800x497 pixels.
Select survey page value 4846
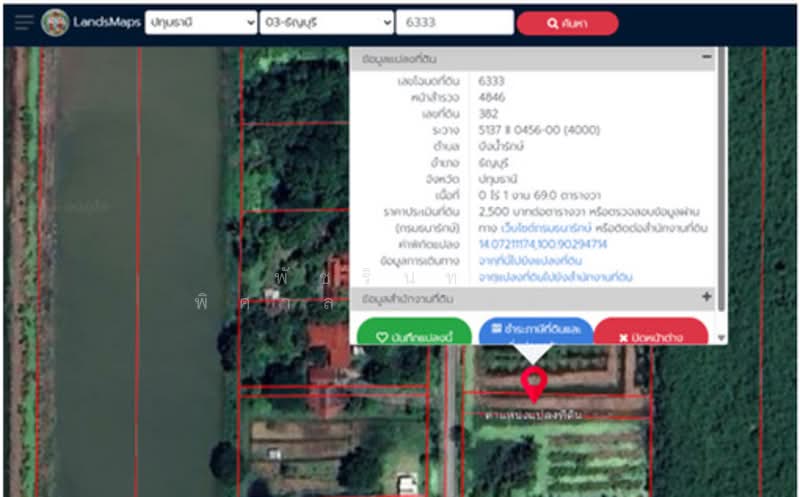coord(491,97)
